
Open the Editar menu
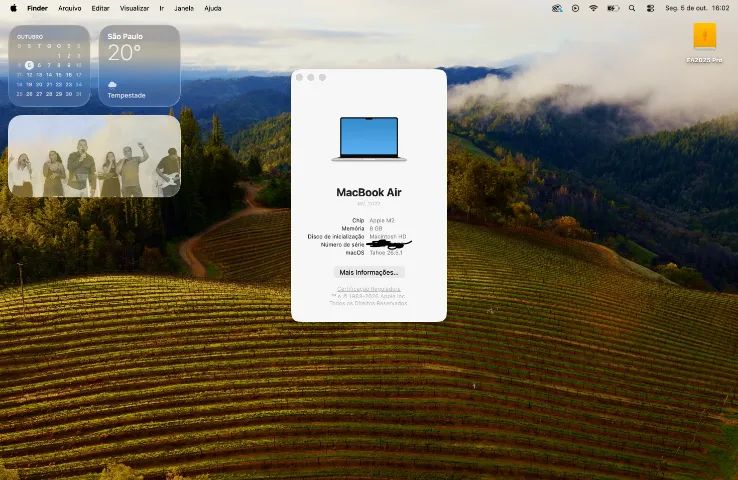[100, 8]
